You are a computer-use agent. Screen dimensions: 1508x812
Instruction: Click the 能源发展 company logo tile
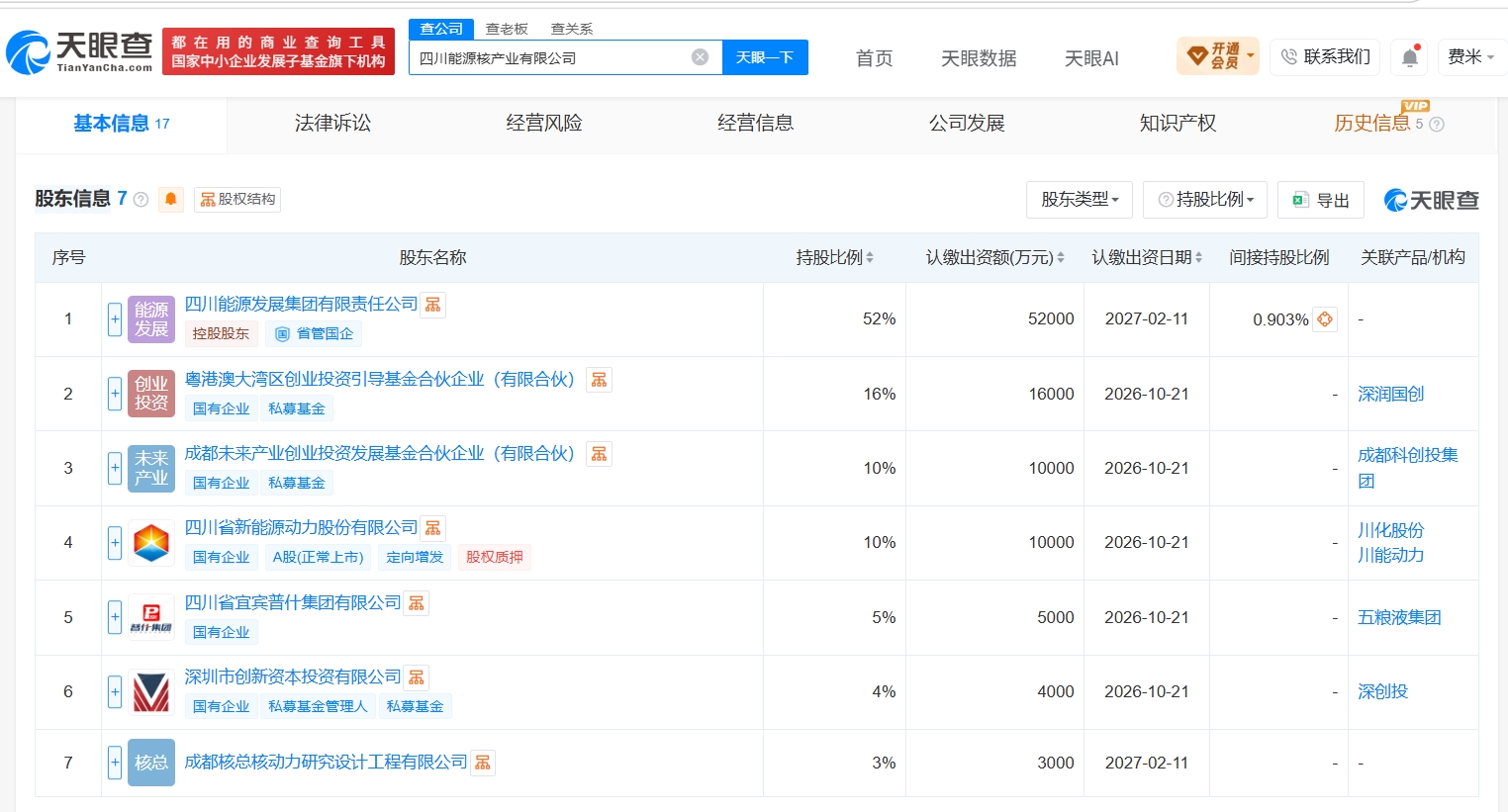point(151,319)
